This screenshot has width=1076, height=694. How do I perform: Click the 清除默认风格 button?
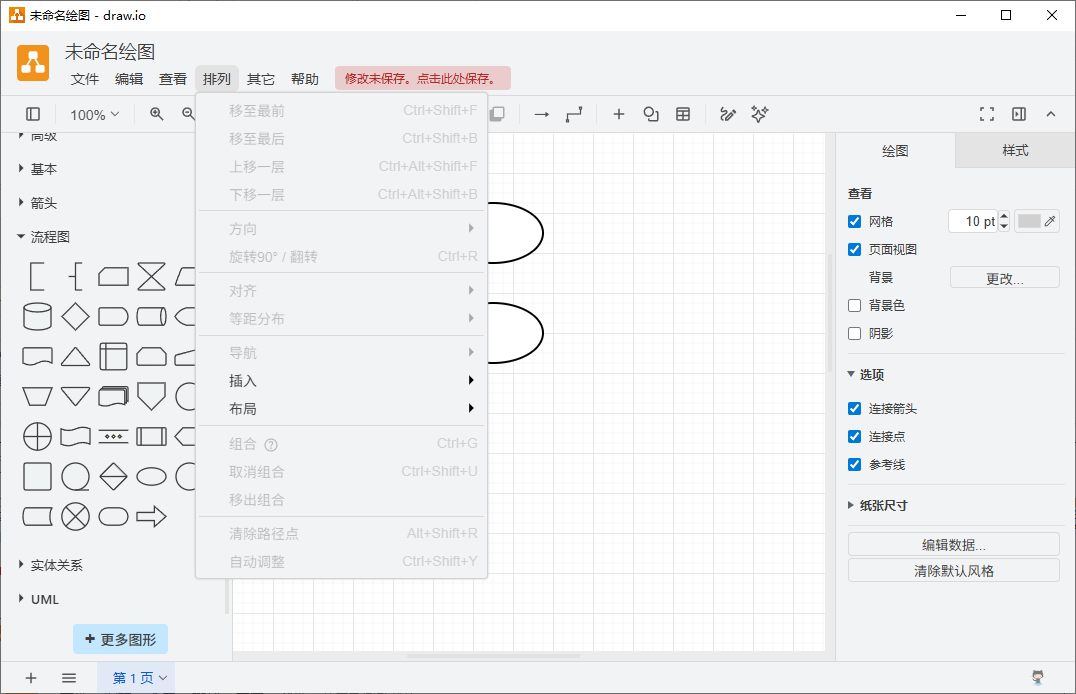coord(954,570)
